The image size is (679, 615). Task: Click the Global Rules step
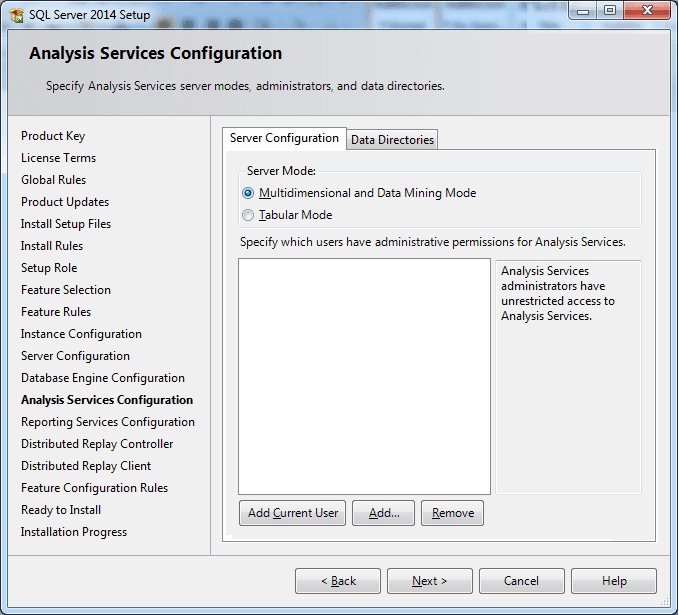[54, 180]
